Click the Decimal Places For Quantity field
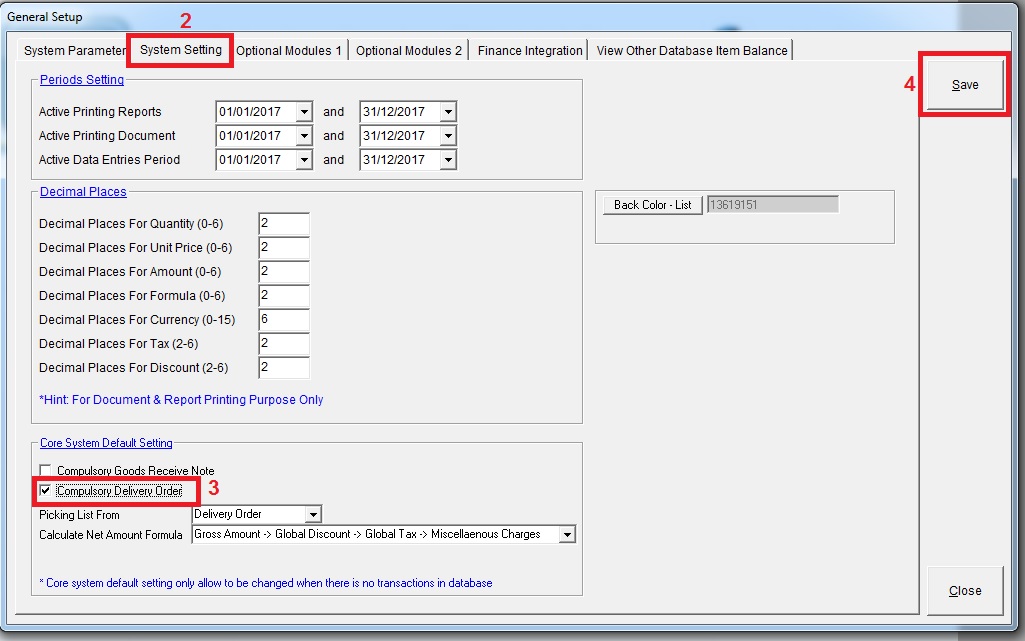Screen dimensions: 1025x641 (x=283, y=224)
